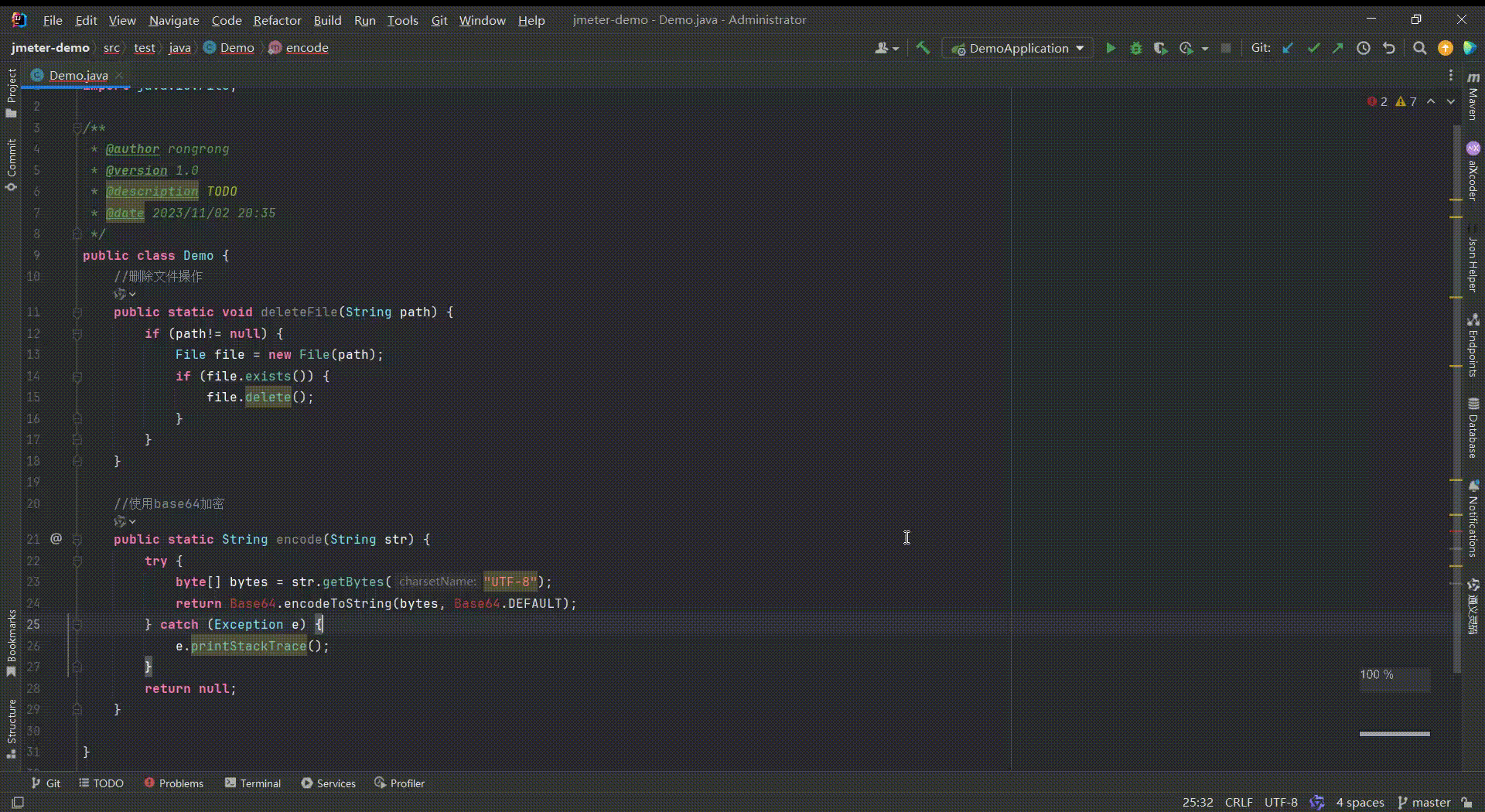Toggle the file read-only lock icon
The width and height of the screenshot is (1485, 812).
click(1466, 803)
